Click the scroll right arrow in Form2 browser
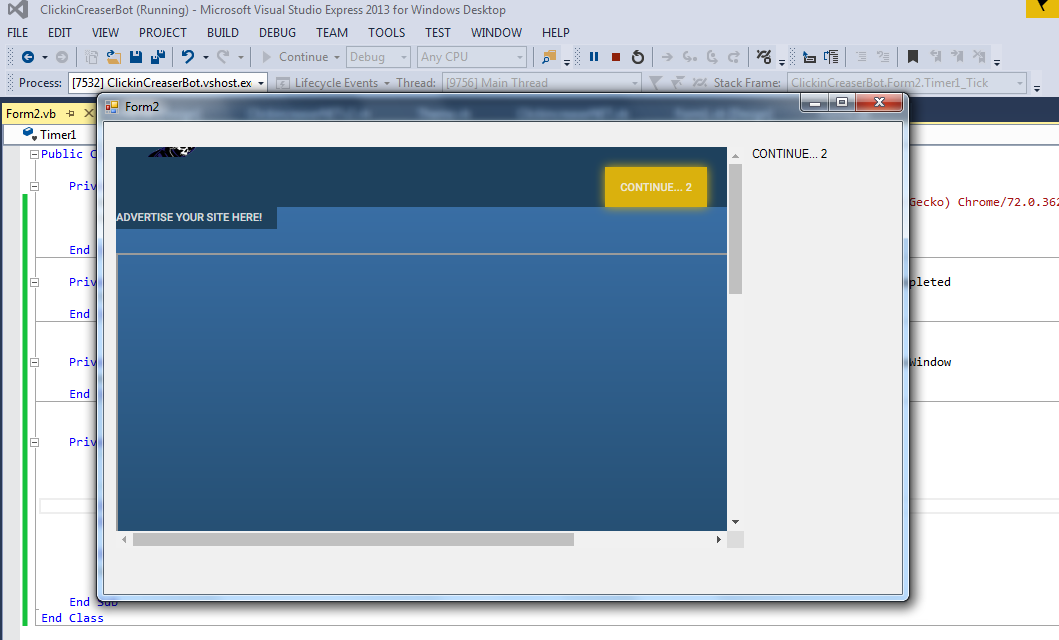Screen dimensions: 1059x640 [x=719, y=539]
